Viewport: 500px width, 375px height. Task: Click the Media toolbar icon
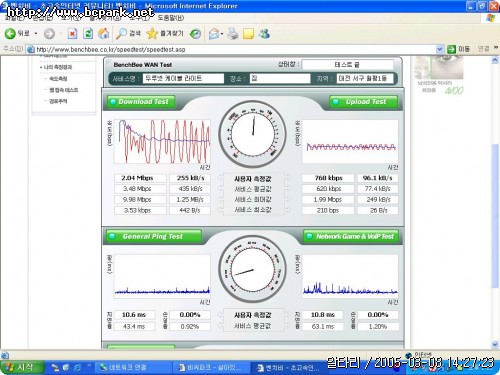click(x=195, y=33)
